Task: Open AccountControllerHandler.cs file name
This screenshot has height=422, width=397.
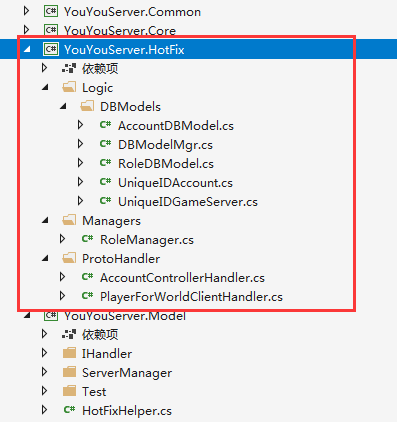Action: pos(182,278)
